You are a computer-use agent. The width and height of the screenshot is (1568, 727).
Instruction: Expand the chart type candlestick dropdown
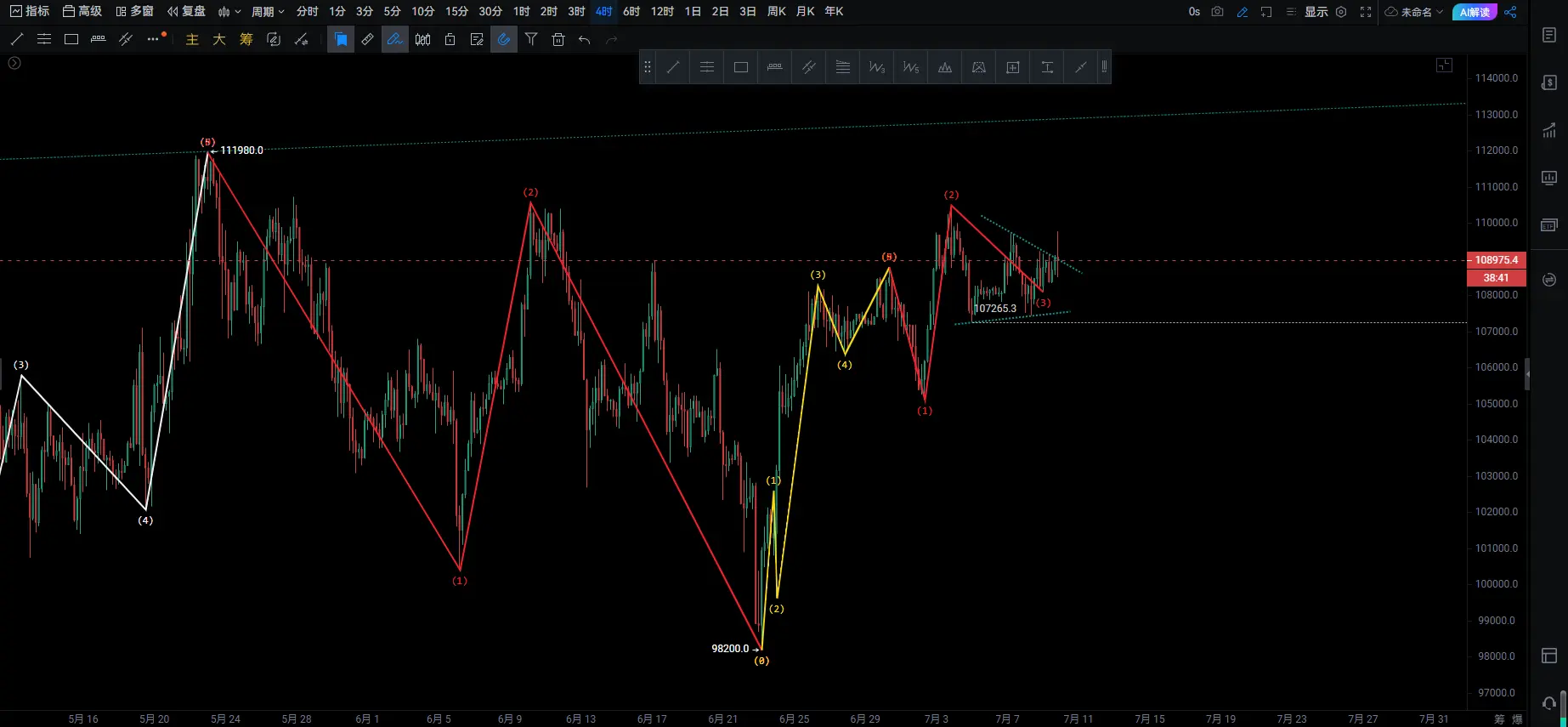click(x=229, y=11)
